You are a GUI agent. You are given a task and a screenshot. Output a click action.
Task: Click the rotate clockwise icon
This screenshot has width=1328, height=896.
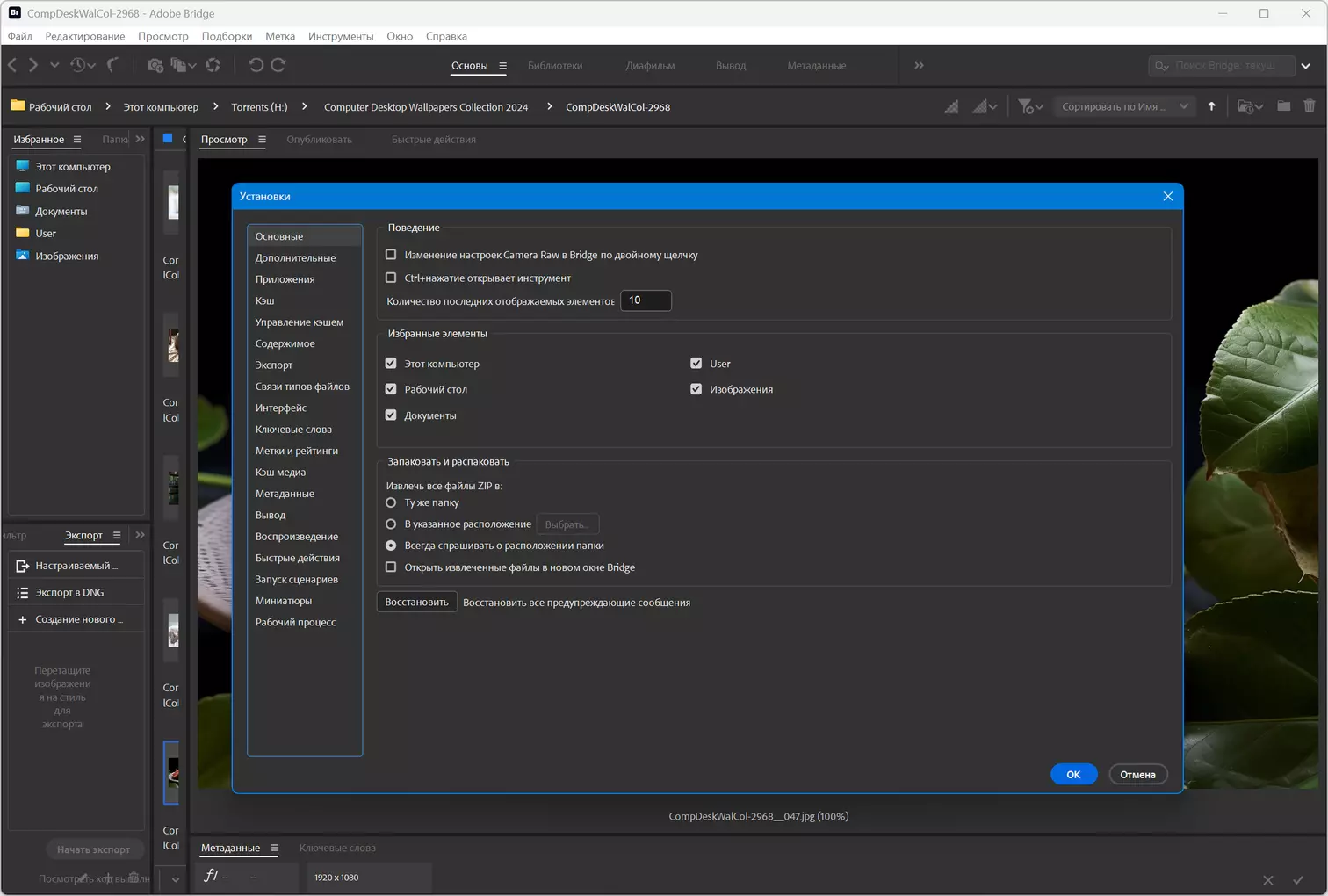(278, 65)
